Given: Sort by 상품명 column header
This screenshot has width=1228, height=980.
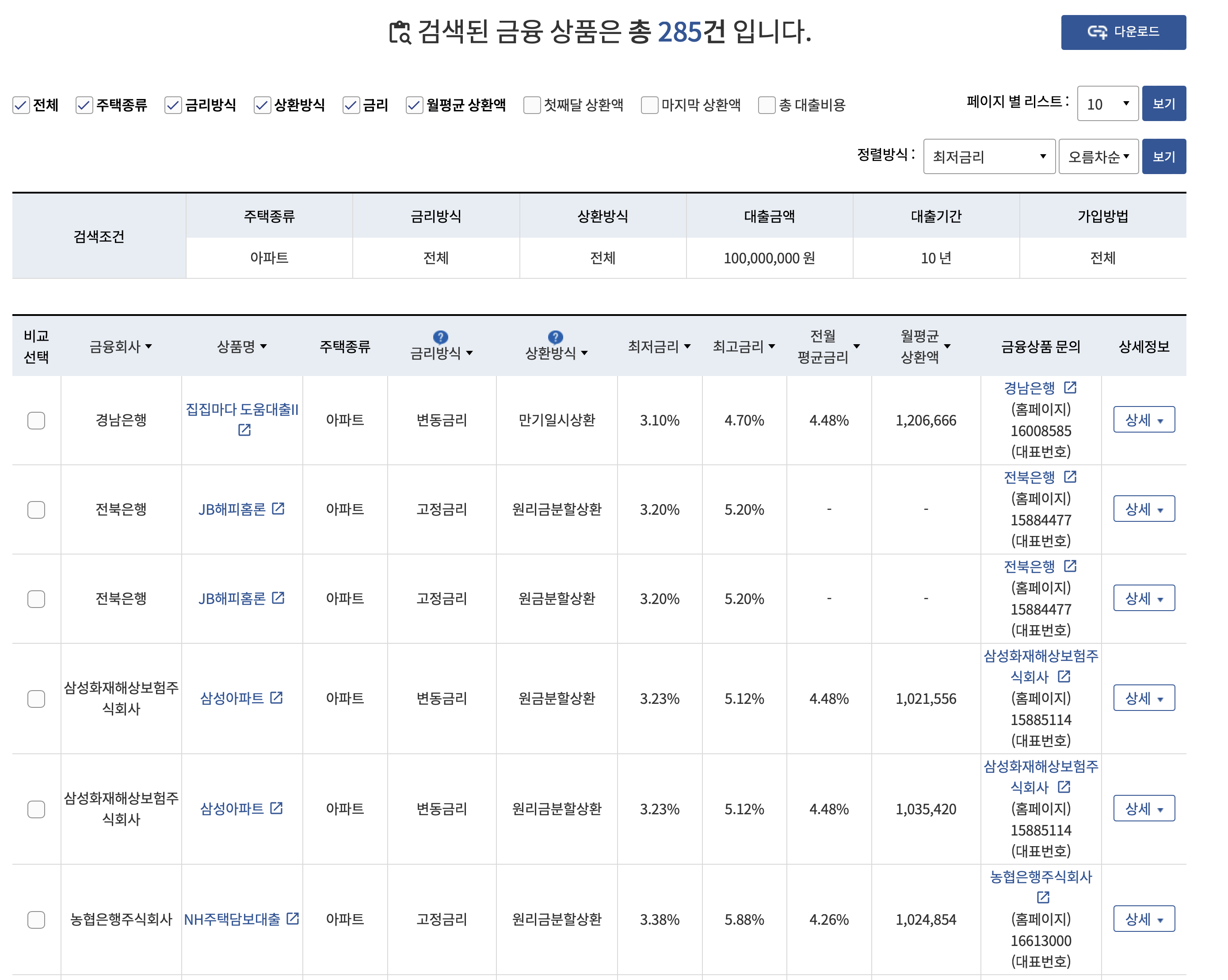Looking at the screenshot, I should (x=241, y=346).
